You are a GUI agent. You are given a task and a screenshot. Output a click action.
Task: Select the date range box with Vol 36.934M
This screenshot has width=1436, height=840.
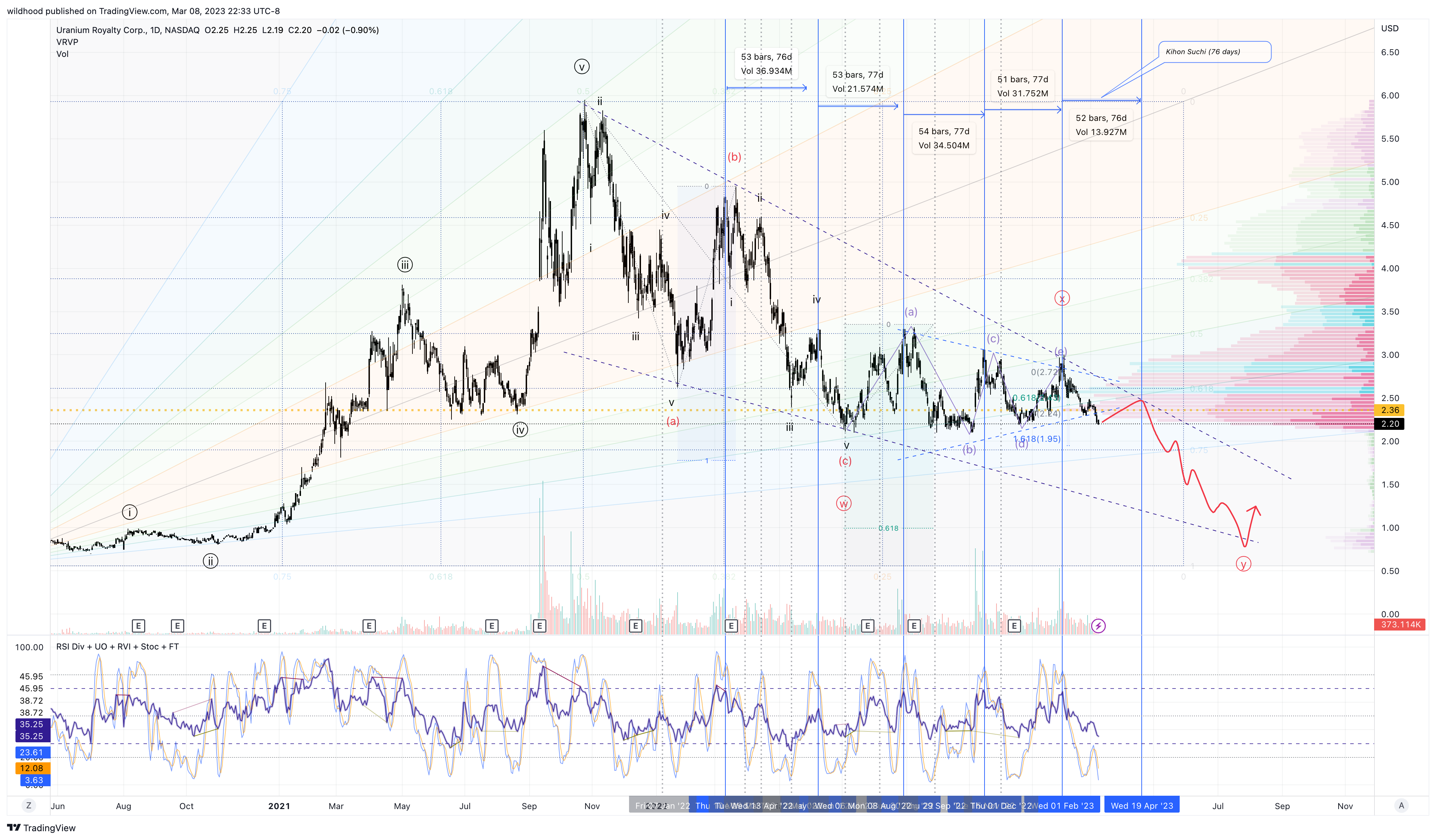[767, 64]
